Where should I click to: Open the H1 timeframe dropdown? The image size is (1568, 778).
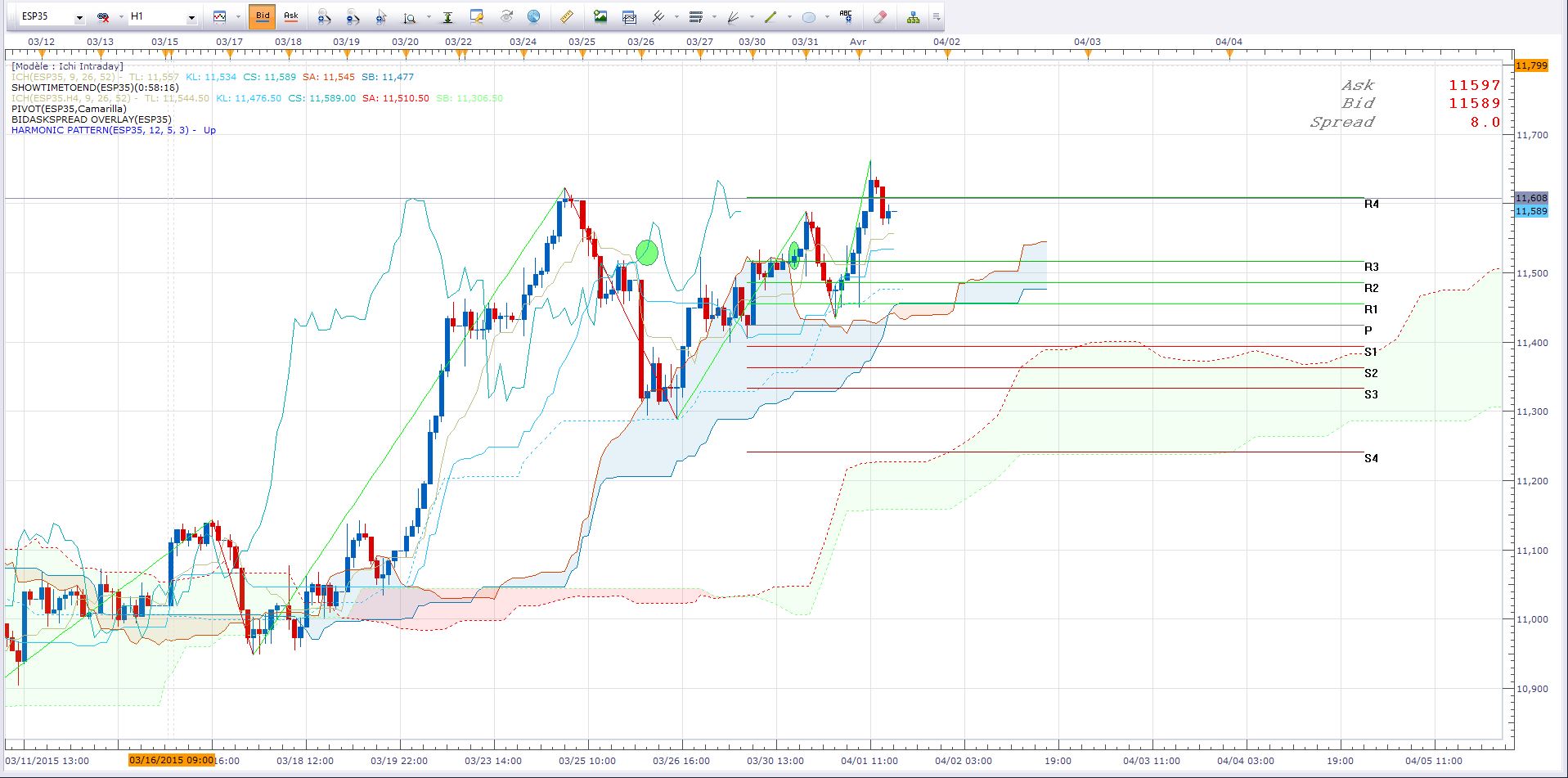click(x=191, y=17)
